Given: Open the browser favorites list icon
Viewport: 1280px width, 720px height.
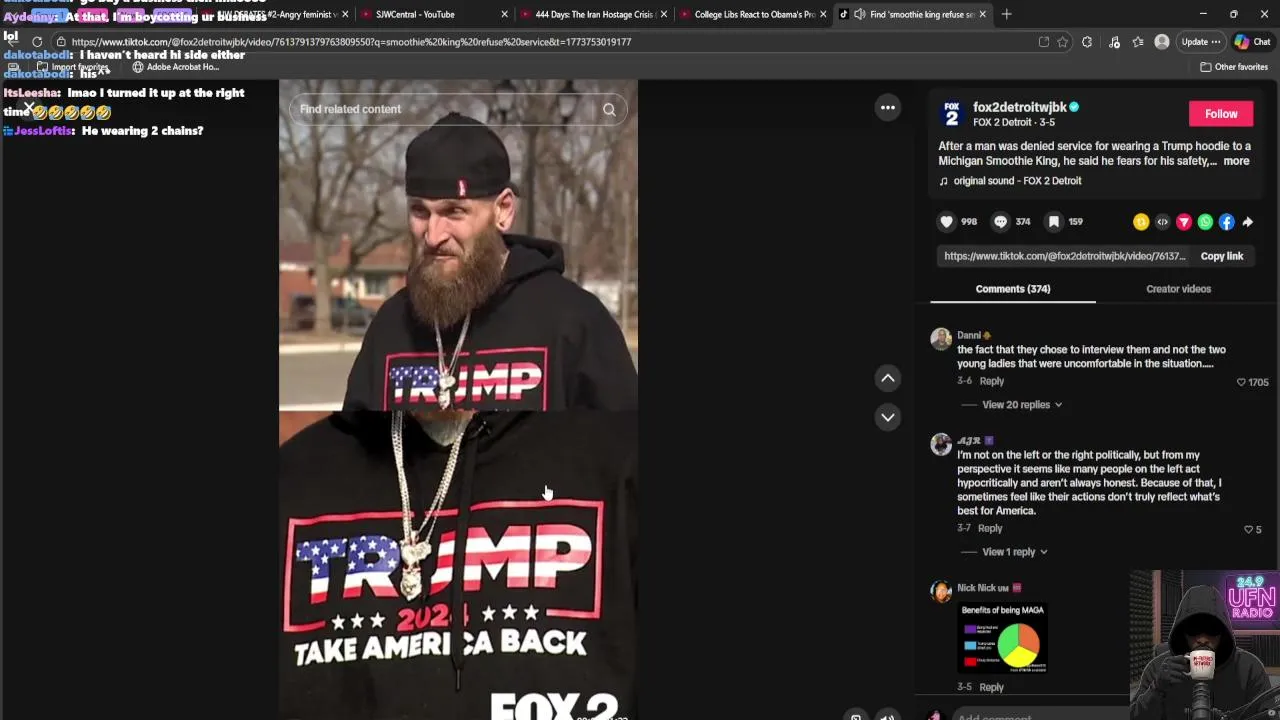Looking at the screenshot, I should point(1138,42).
